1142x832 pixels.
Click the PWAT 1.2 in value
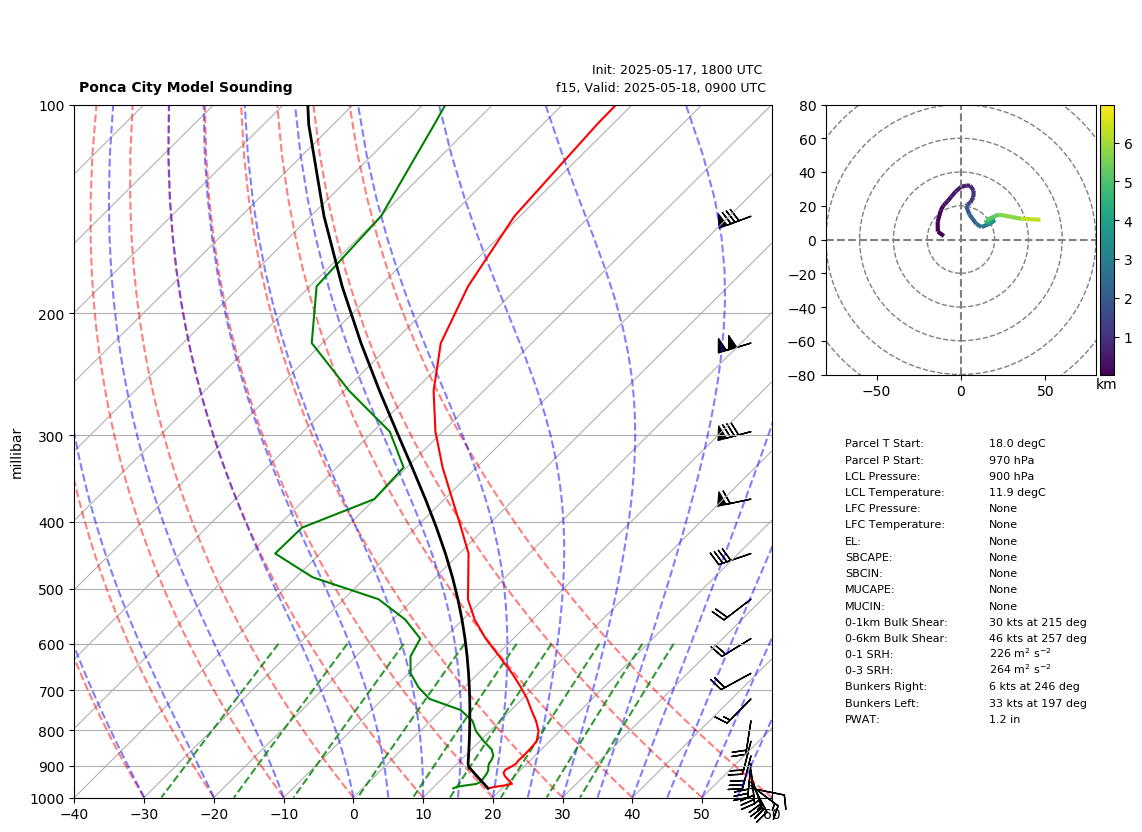1004,719
